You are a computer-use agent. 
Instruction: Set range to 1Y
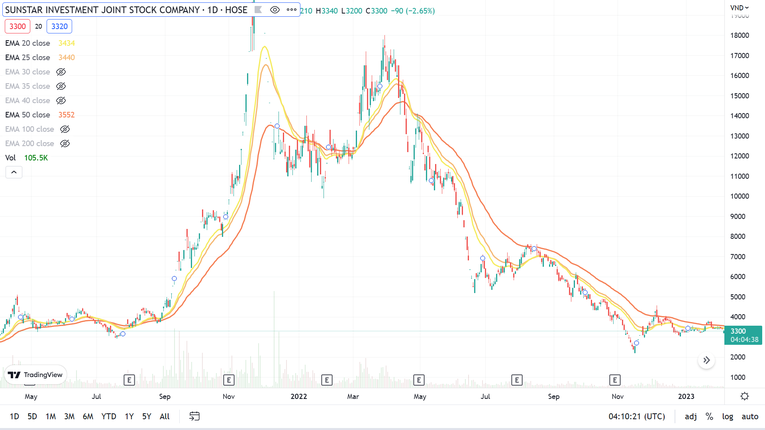[129, 416]
